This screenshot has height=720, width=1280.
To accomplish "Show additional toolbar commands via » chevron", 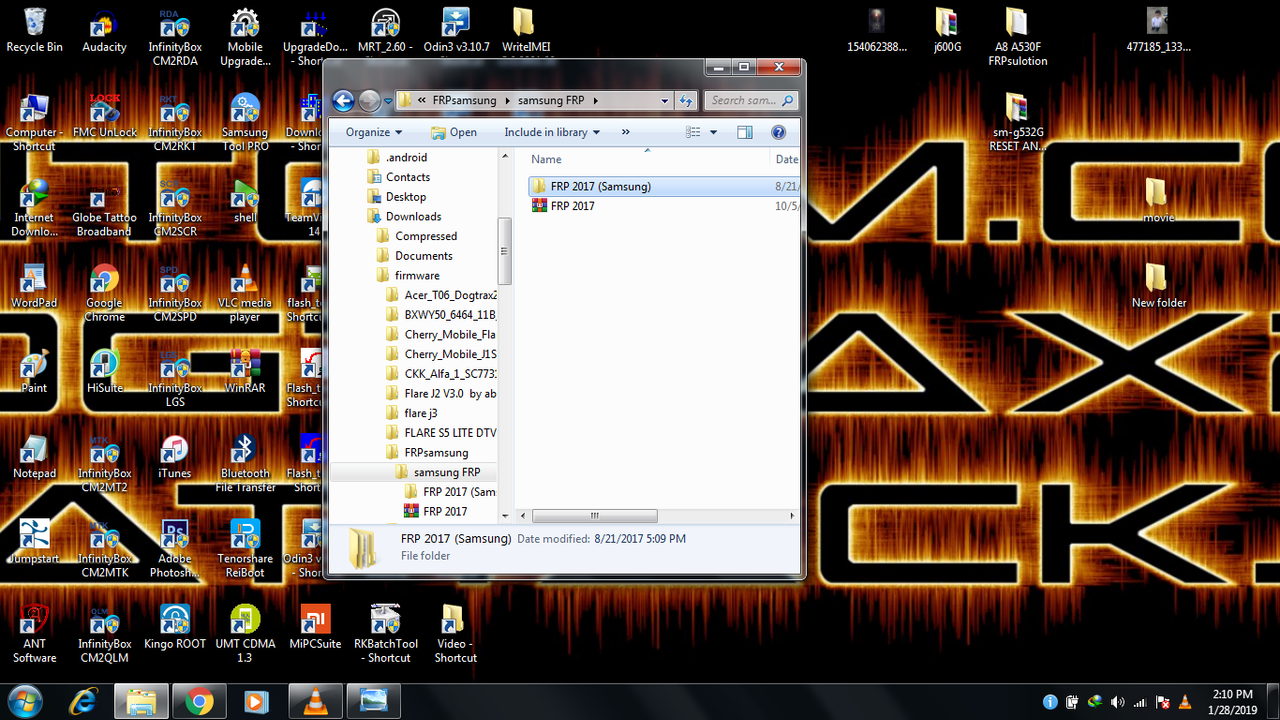I will 626,132.
